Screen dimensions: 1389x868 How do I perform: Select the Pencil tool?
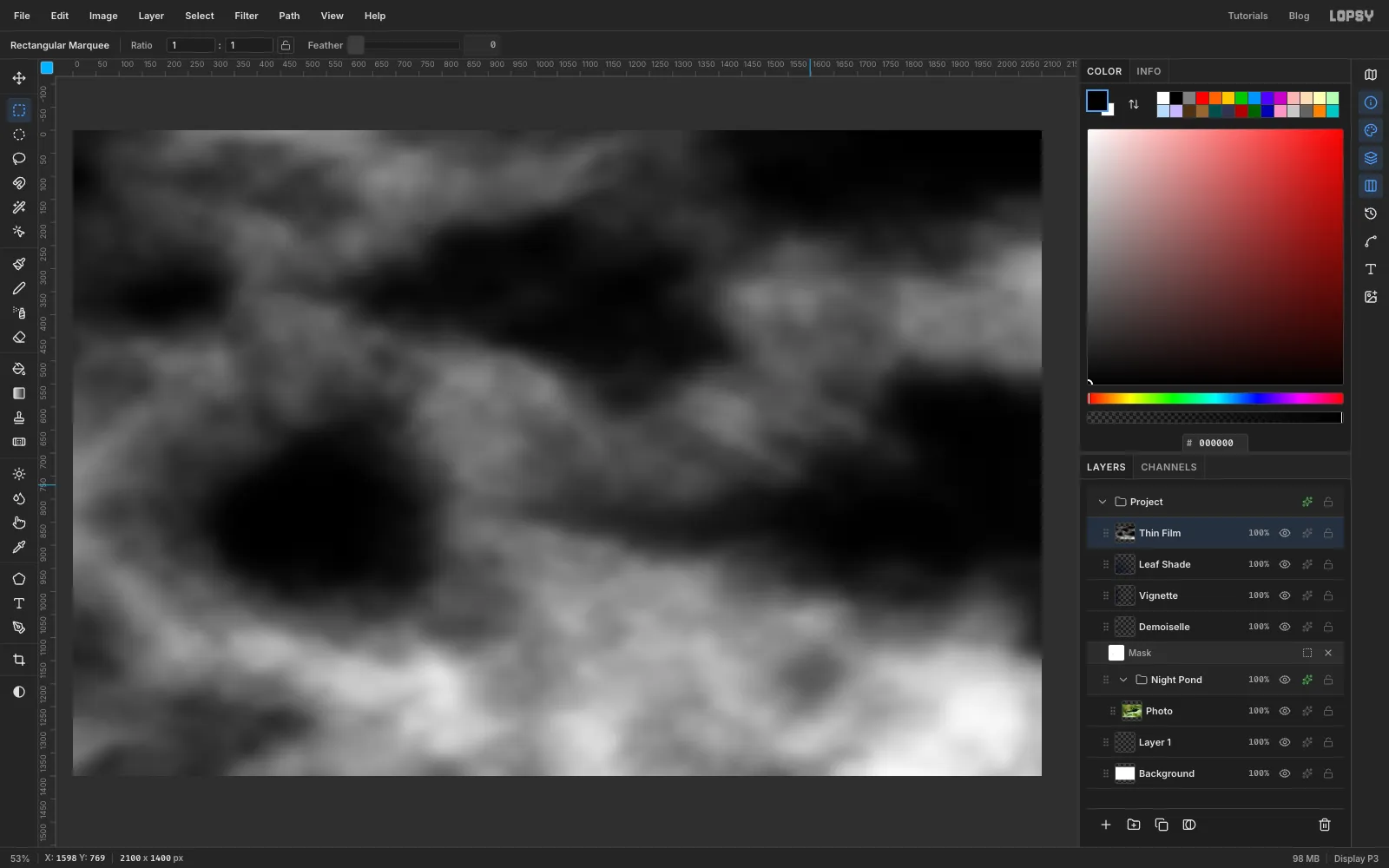[x=19, y=288]
